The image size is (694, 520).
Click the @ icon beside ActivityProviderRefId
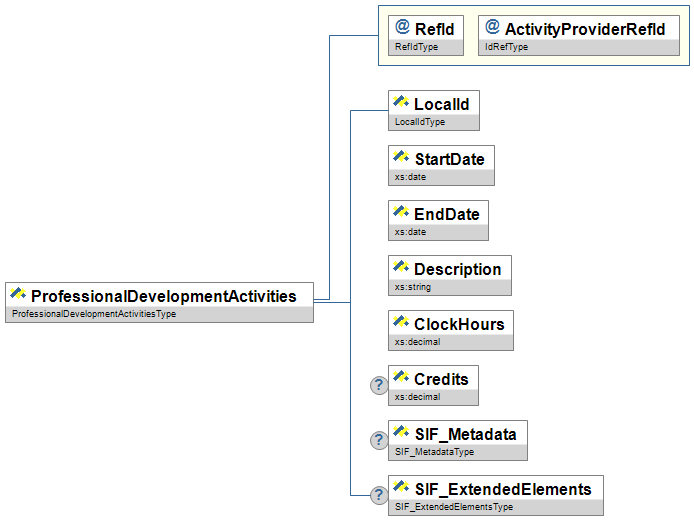click(492, 28)
